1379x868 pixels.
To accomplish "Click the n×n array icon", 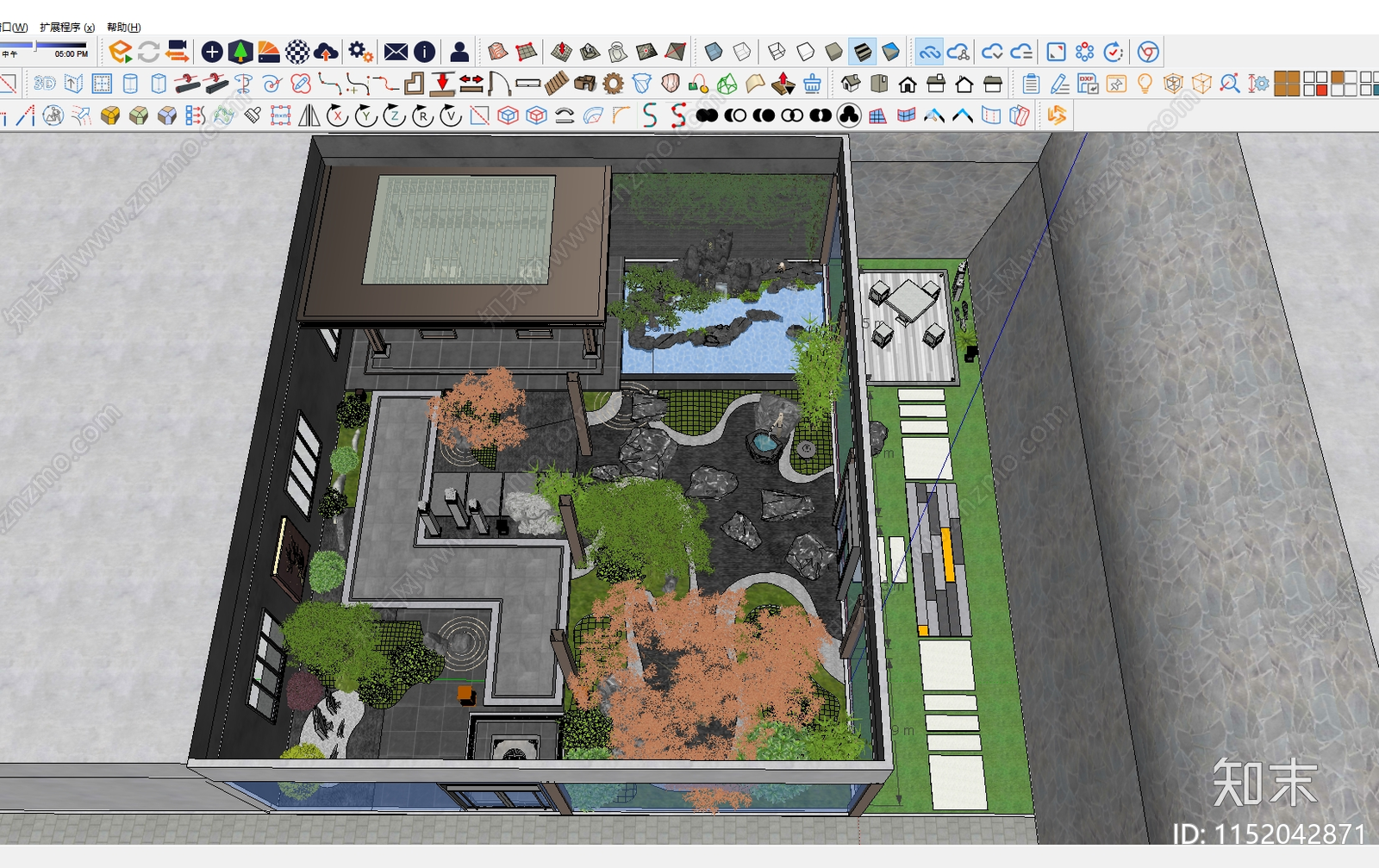I will point(280,116).
